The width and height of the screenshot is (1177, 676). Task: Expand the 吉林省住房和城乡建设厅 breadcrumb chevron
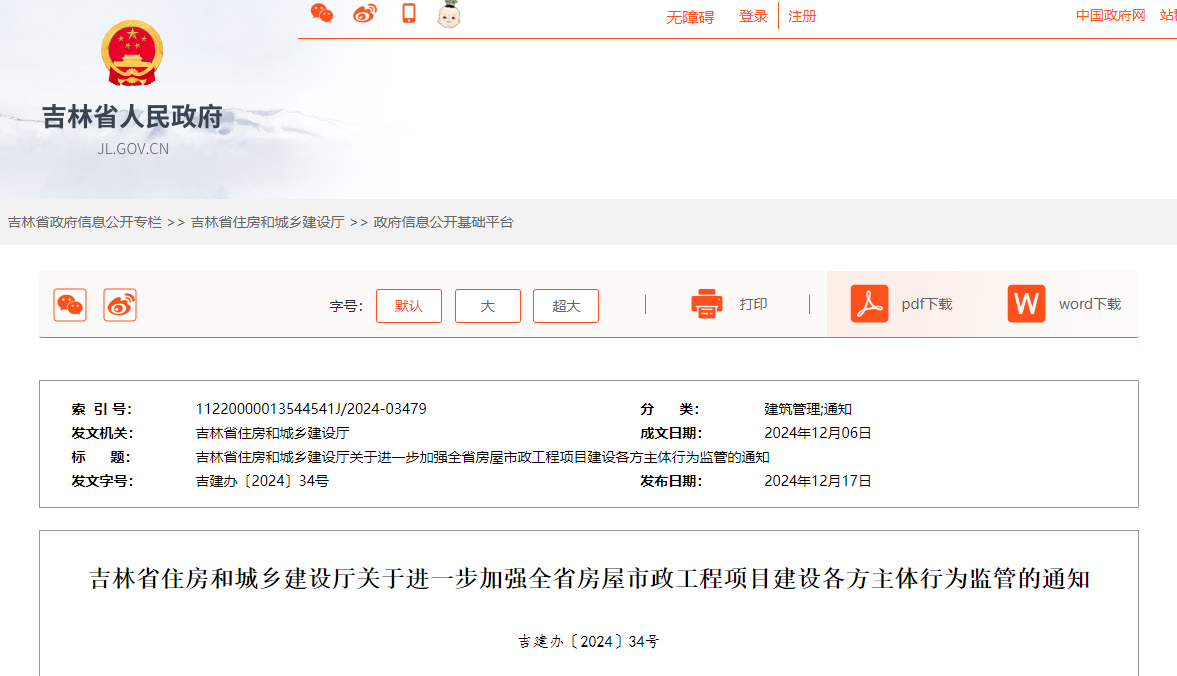tap(360, 222)
